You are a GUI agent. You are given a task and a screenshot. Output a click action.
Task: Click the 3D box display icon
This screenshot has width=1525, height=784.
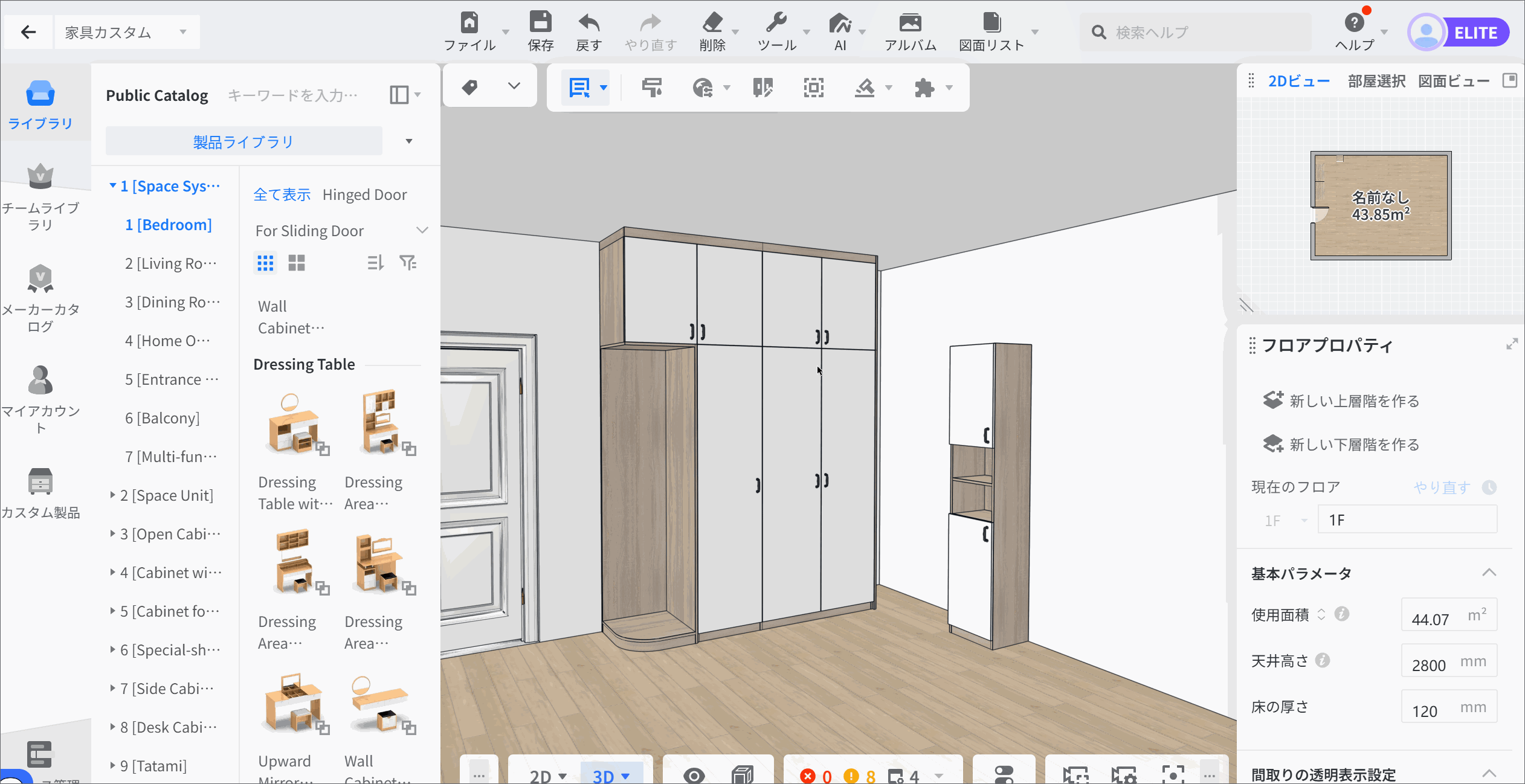[x=743, y=774]
